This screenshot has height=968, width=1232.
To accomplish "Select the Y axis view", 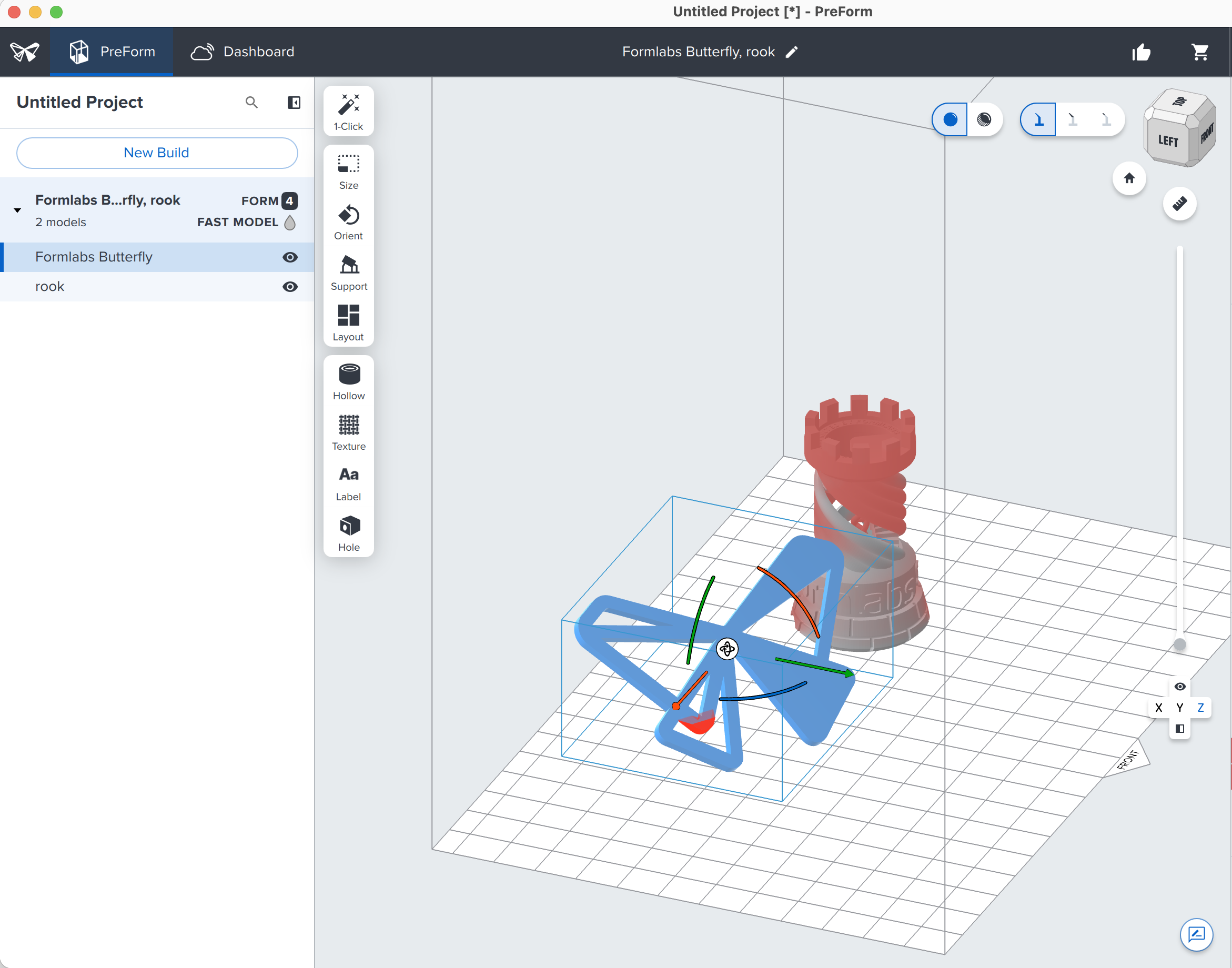I will pos(1179,707).
